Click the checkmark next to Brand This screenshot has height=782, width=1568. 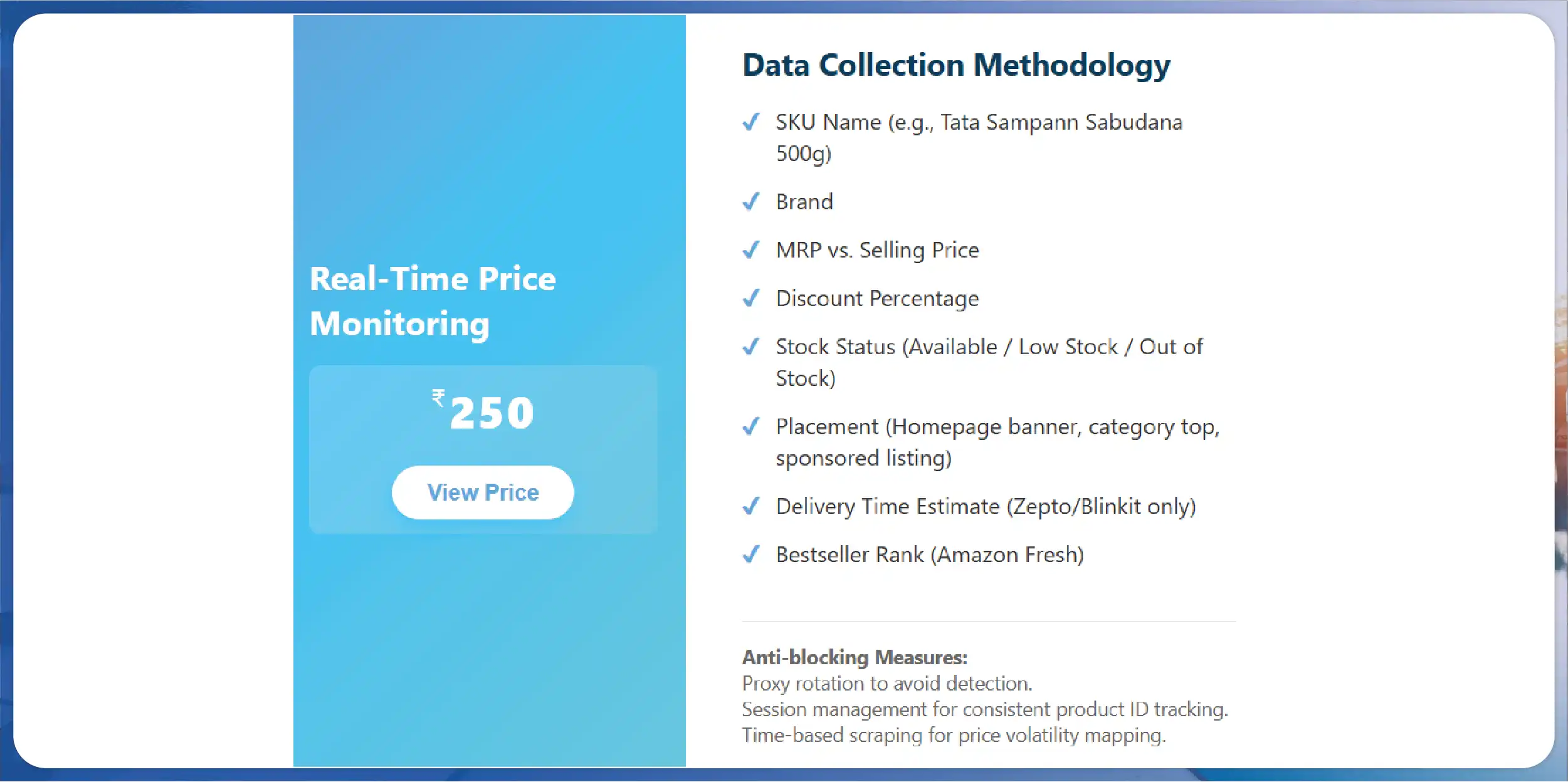[750, 202]
